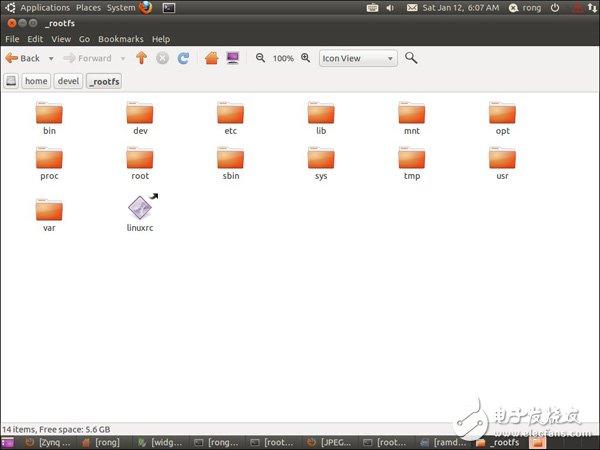Toggle the location bar edit button
Screen dimensions: 600x450
(11, 82)
